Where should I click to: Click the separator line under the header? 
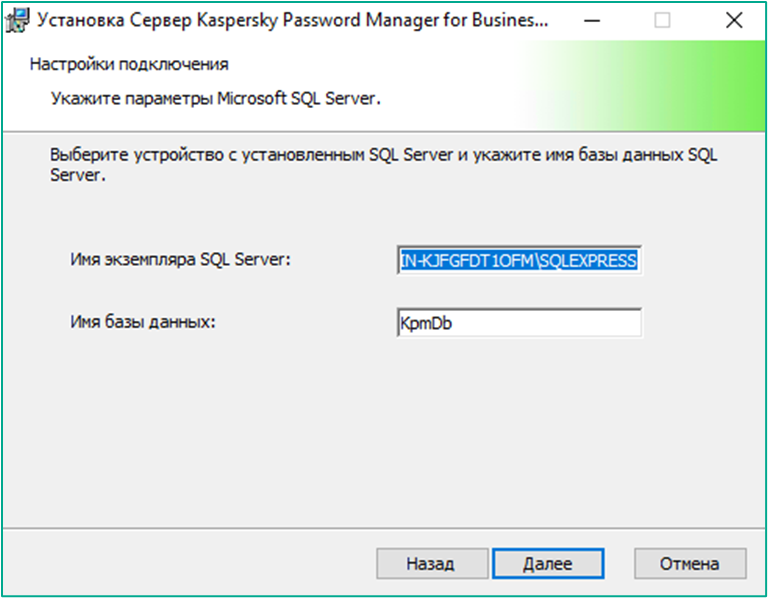[x=384, y=131]
